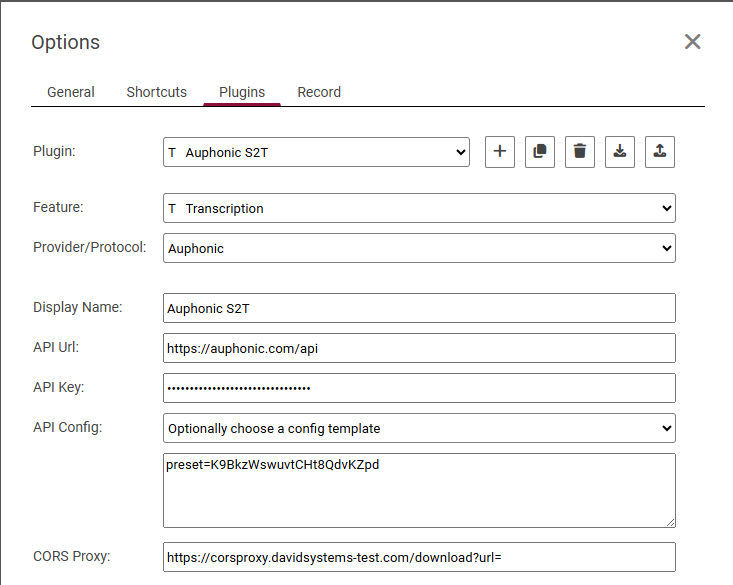Click the "Plugin:" label

54,152
